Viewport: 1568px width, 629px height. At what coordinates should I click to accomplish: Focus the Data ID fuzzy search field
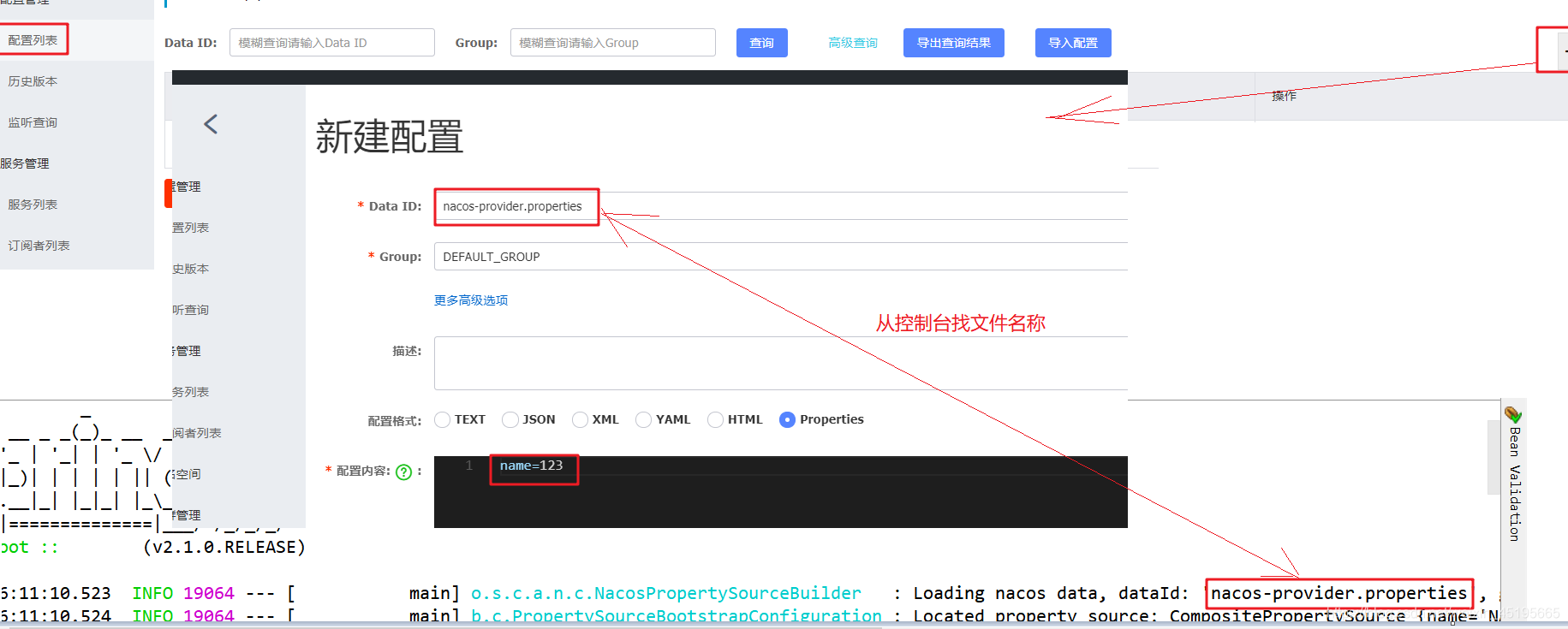click(332, 43)
